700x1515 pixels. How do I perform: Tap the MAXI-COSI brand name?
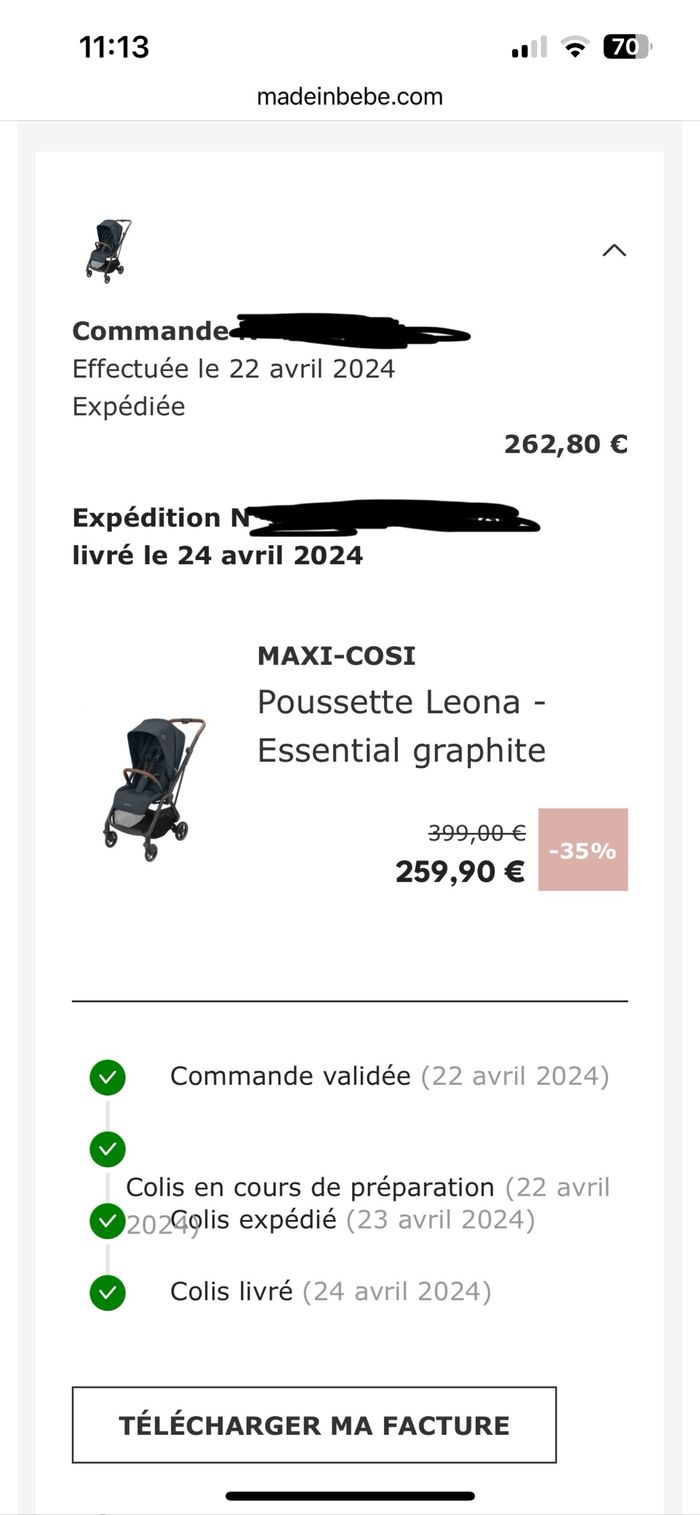tap(336, 656)
